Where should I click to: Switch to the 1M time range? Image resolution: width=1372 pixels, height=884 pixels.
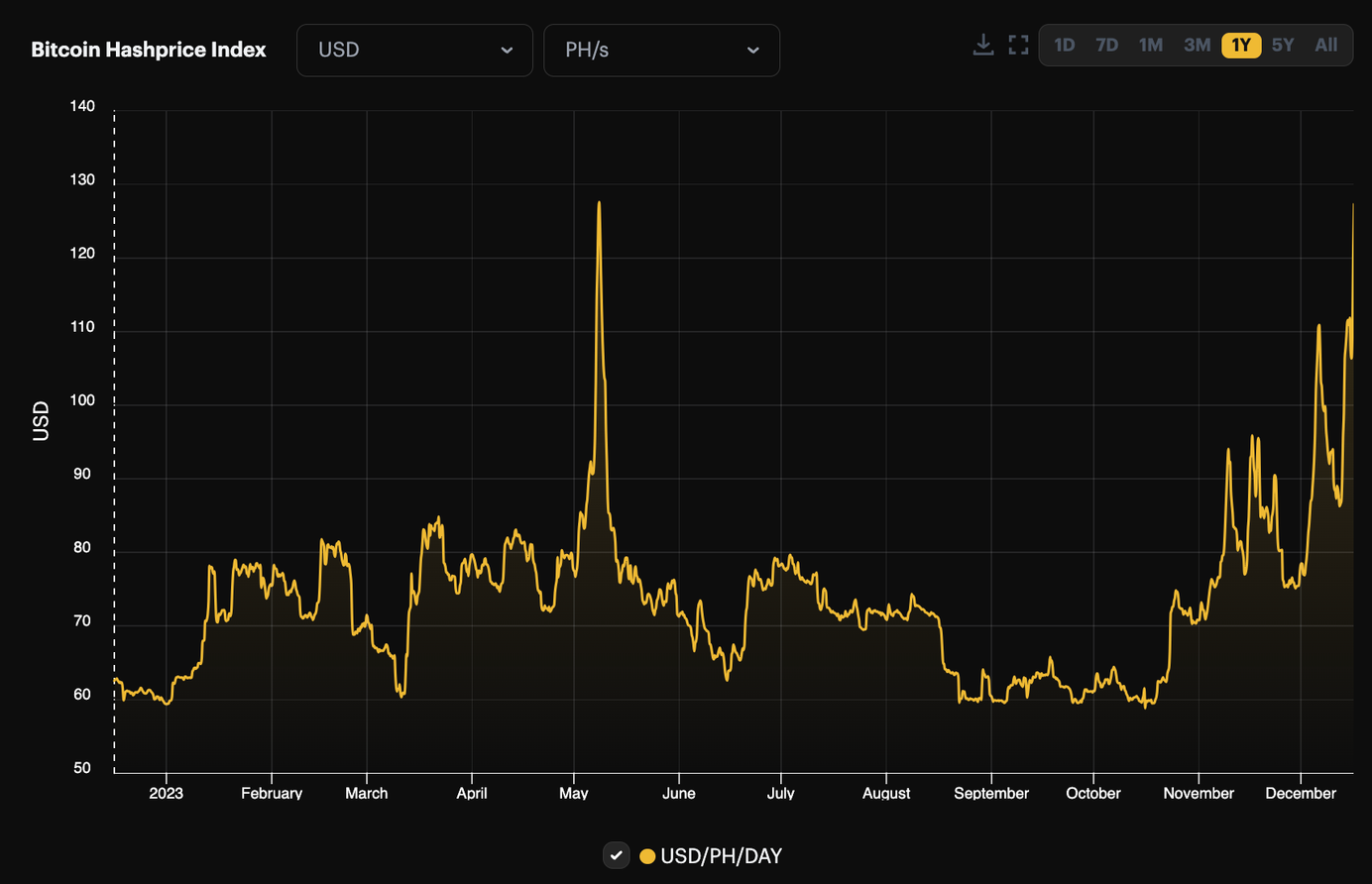tap(1150, 45)
